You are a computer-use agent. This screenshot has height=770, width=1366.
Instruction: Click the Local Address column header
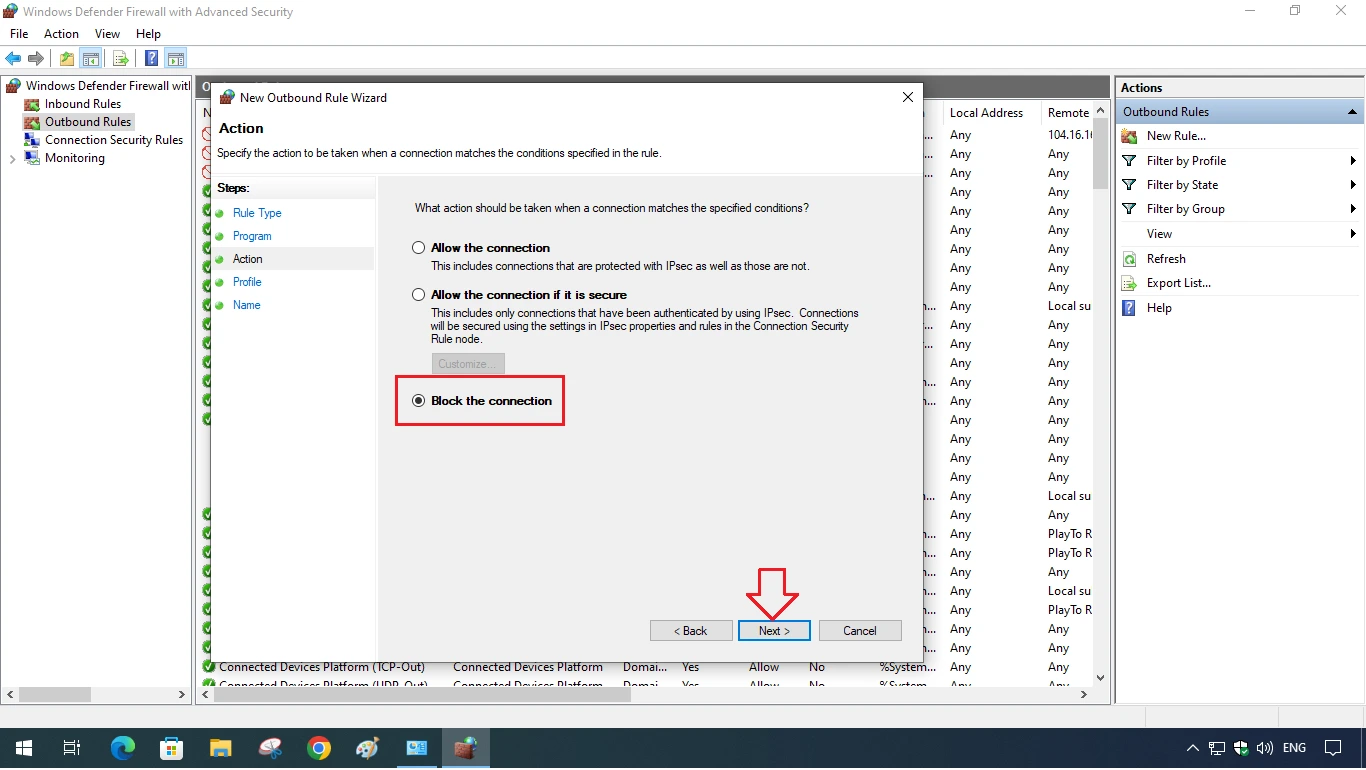986,113
